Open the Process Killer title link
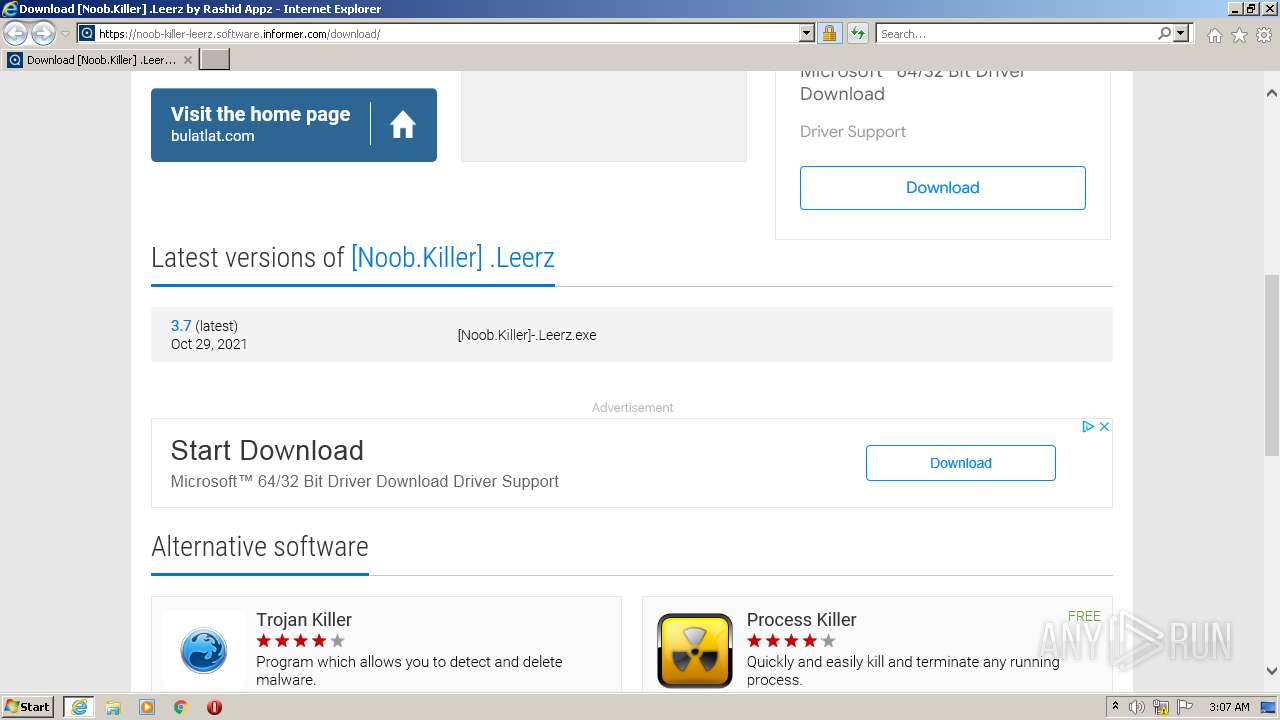Screen dimensions: 1280x720 click(x=801, y=620)
